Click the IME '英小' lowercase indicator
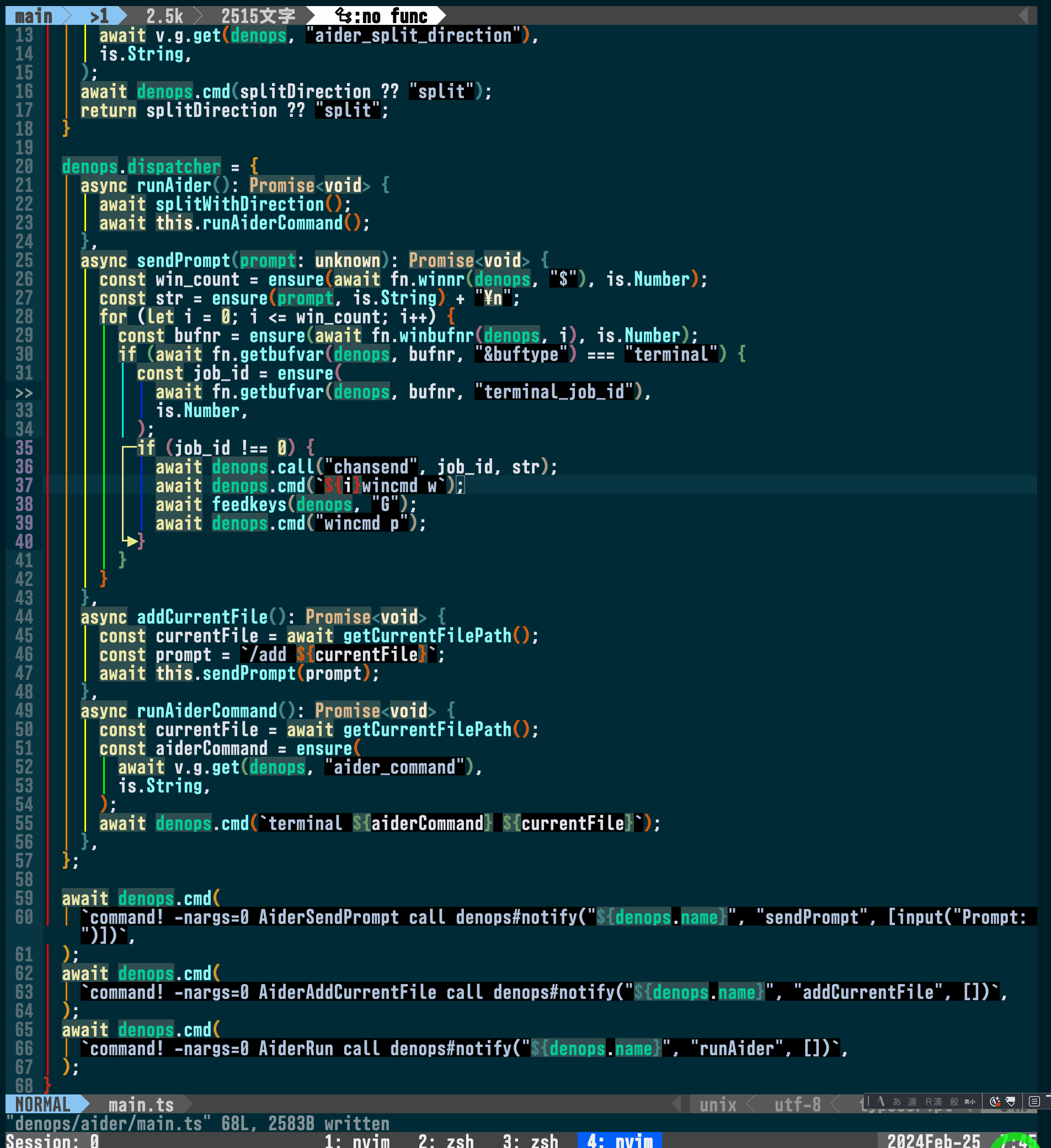This screenshot has width=1051, height=1148. [970, 1101]
